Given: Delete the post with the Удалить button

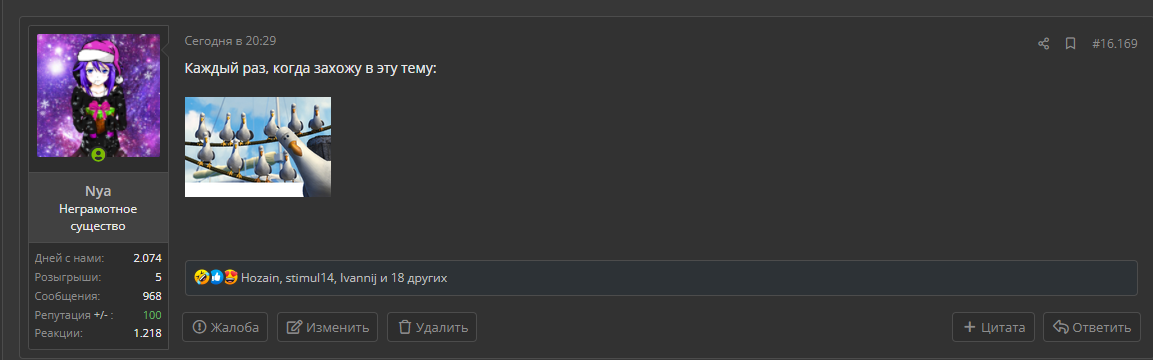Looking at the screenshot, I should pos(432,327).
